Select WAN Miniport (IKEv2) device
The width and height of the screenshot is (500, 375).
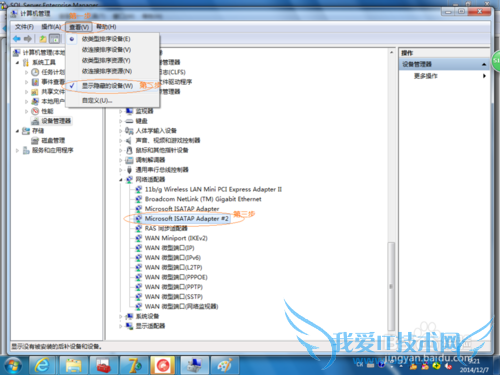point(176,238)
